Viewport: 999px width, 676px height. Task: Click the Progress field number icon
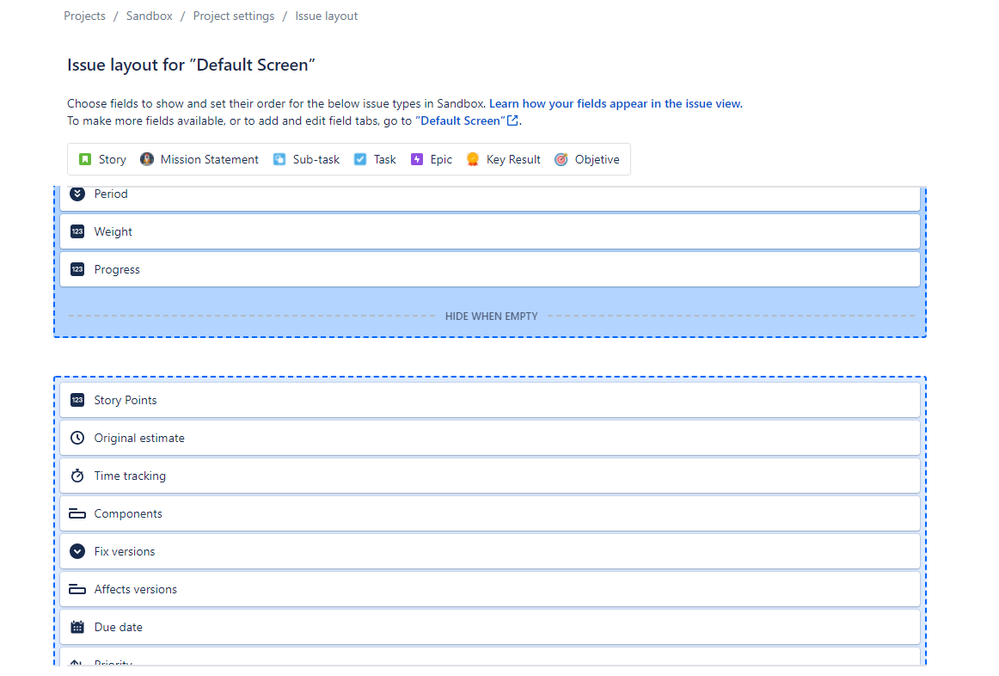tap(77, 270)
